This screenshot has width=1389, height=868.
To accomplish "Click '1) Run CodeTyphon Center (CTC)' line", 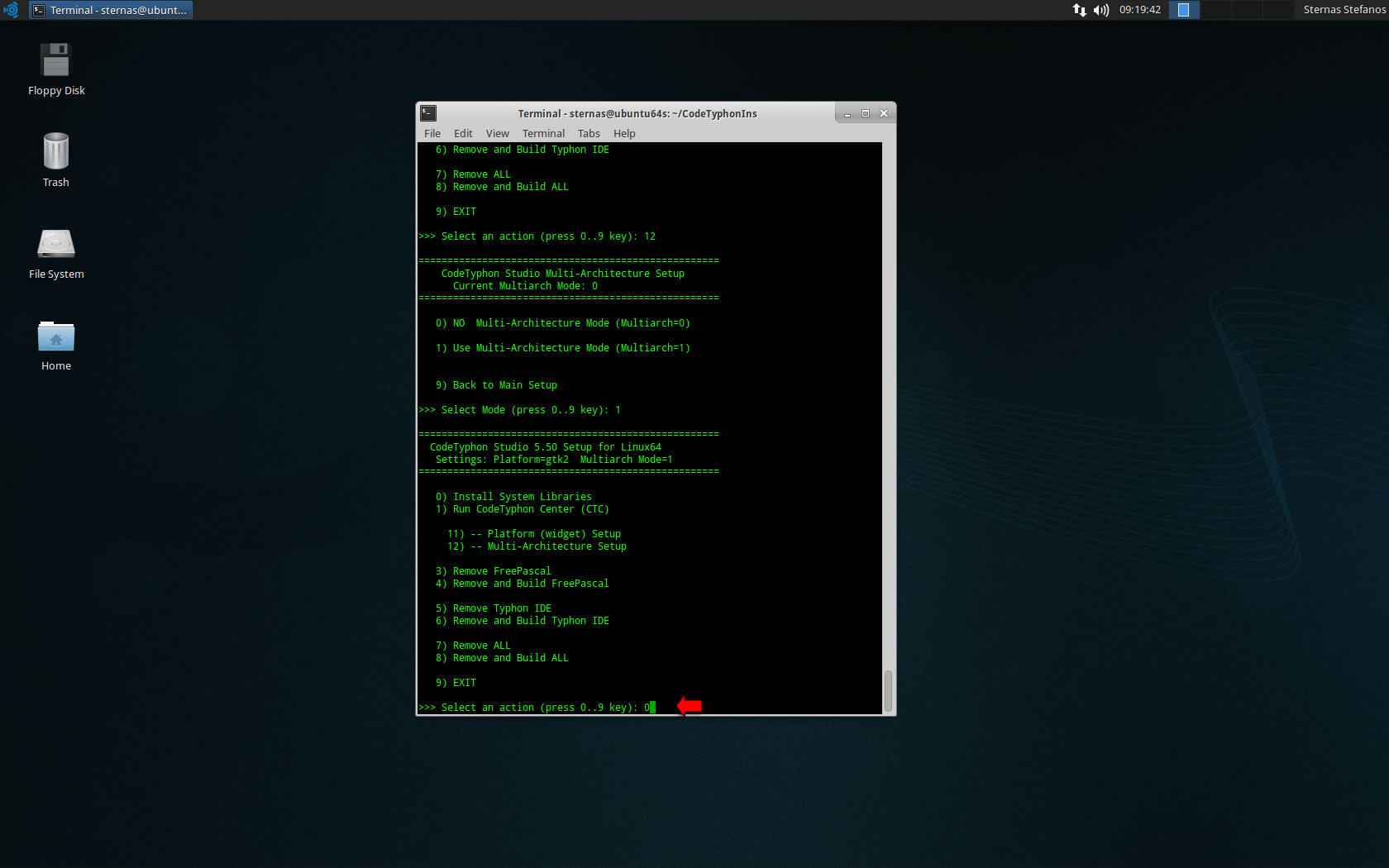I will click(x=522, y=509).
